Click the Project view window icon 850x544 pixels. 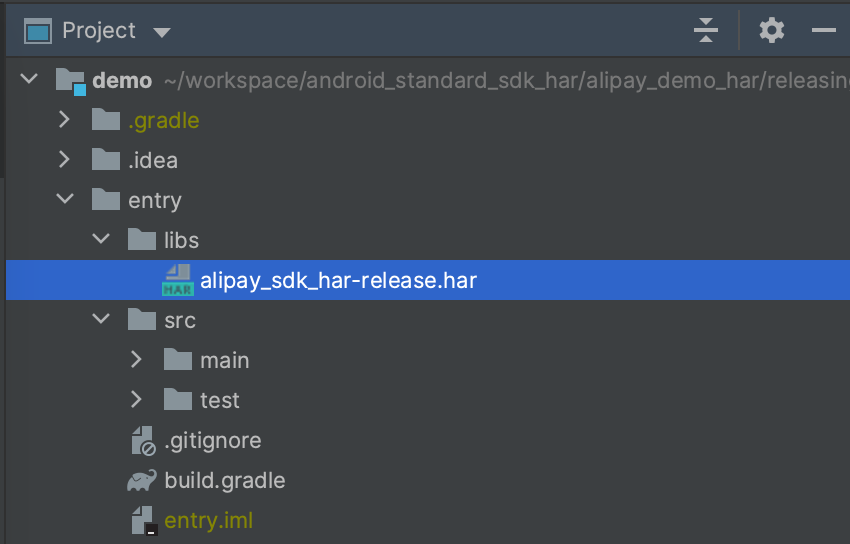tap(38, 31)
